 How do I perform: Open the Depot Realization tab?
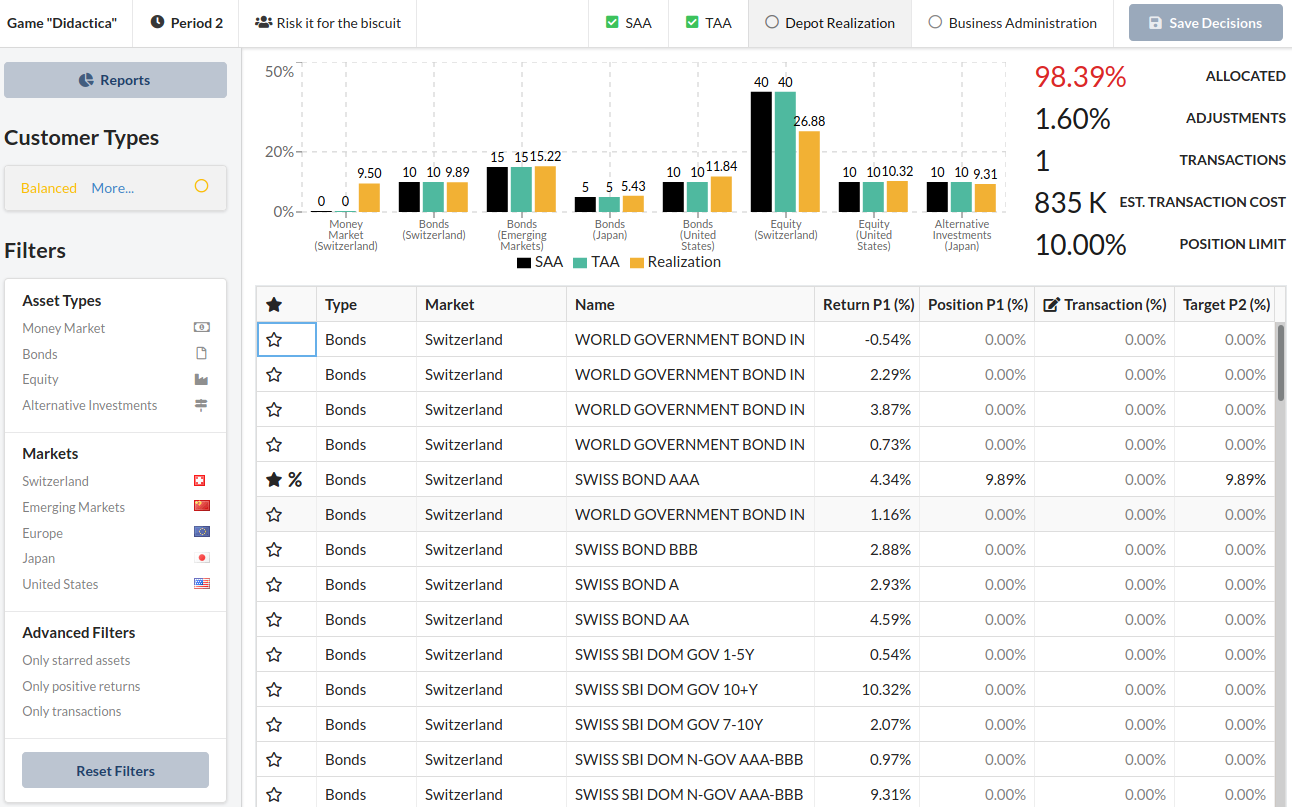[x=829, y=23]
